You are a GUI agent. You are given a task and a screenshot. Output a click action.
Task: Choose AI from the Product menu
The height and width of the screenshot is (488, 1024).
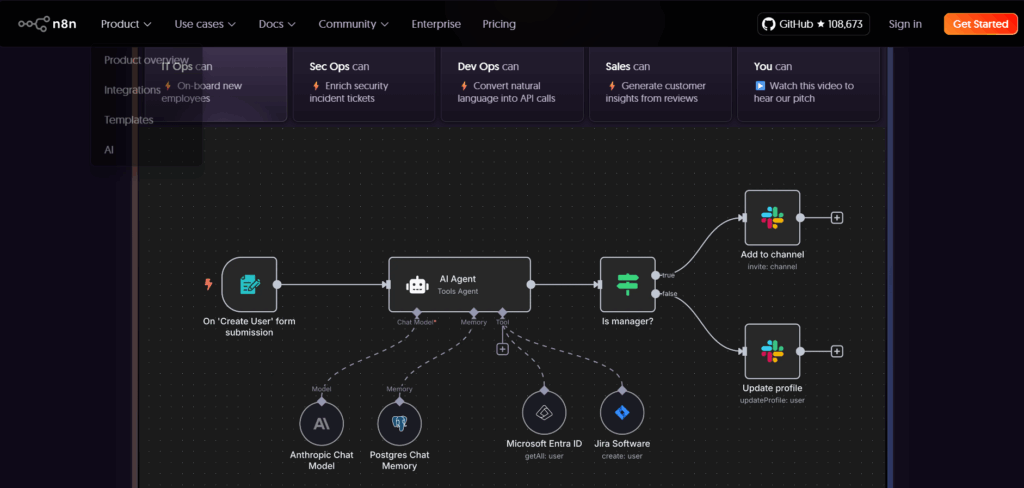(x=108, y=150)
